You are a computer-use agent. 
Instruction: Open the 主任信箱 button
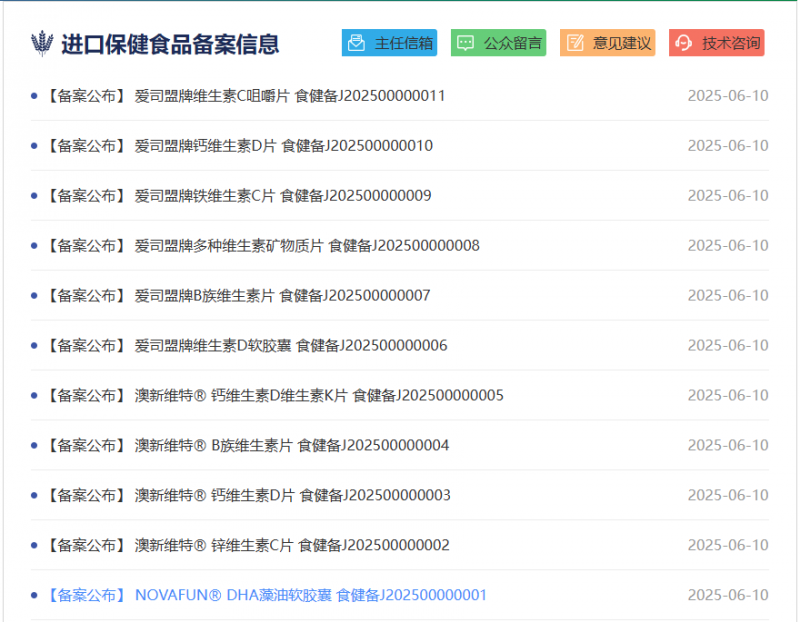click(x=389, y=43)
